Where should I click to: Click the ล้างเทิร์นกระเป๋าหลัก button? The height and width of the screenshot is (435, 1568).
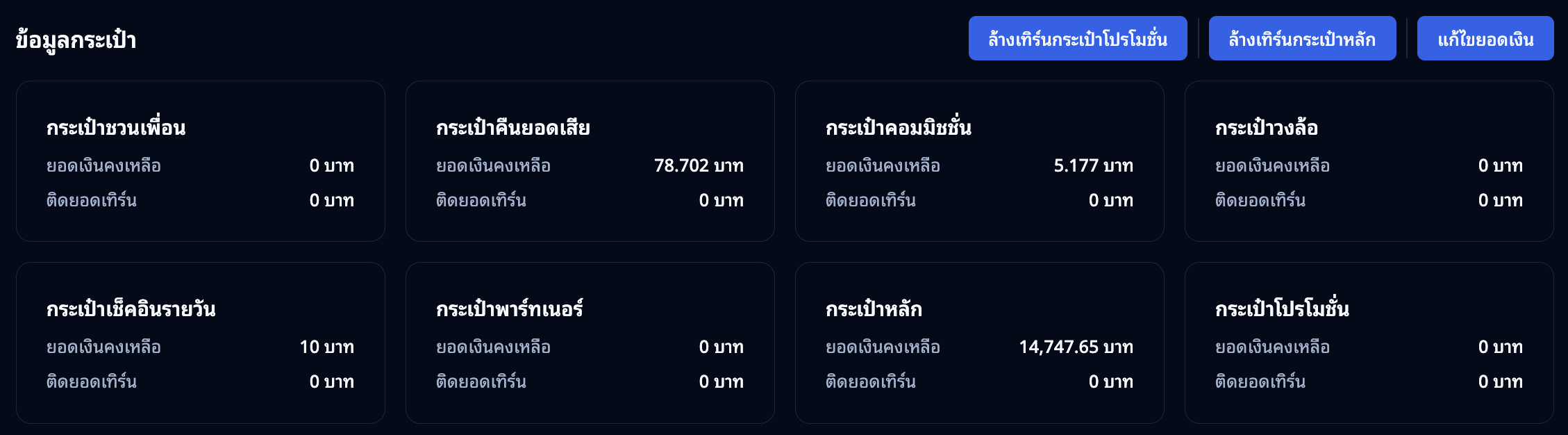point(1303,38)
